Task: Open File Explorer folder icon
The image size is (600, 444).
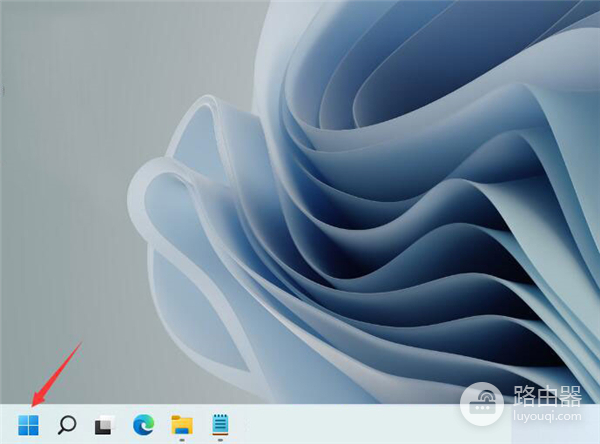Action: [x=181, y=424]
